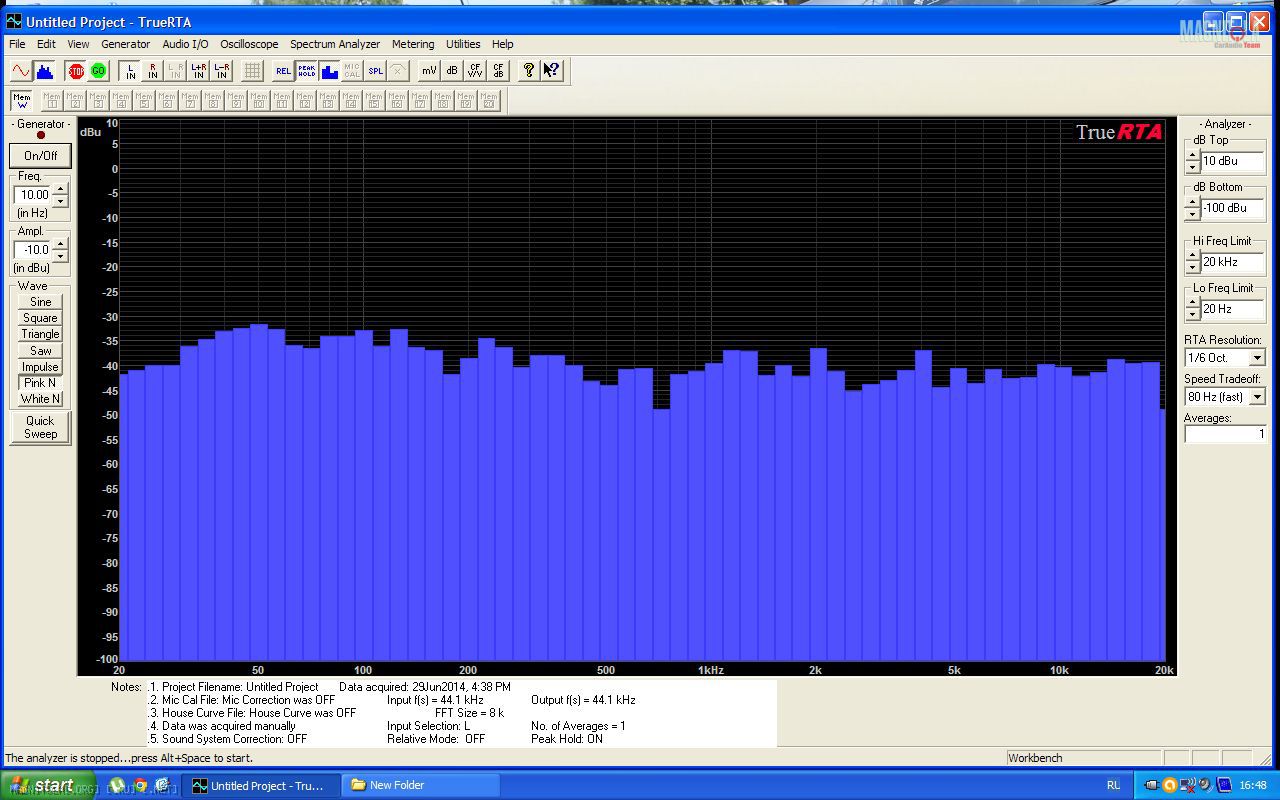Open the Help menu
The image size is (1280, 800).
(x=503, y=44)
